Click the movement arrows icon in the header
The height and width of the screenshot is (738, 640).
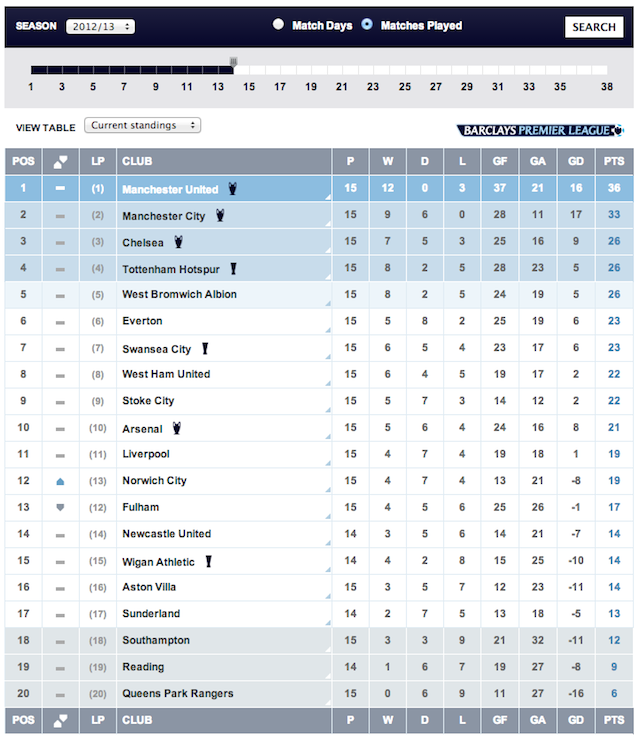tap(60, 161)
